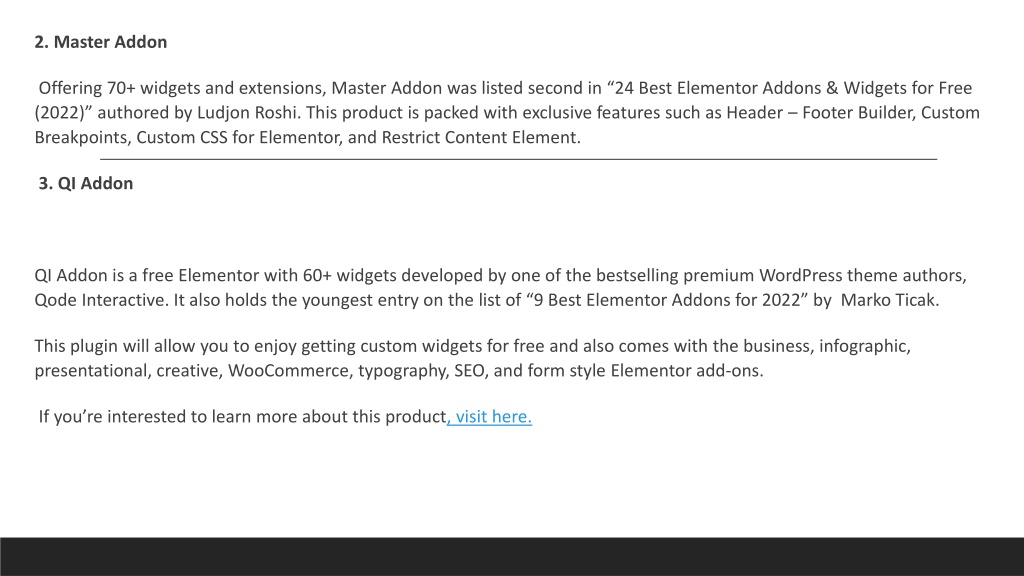Click the "Restrict Content Element" phrase
Image resolution: width=1024 pixels, height=576 pixels.
(x=479, y=138)
